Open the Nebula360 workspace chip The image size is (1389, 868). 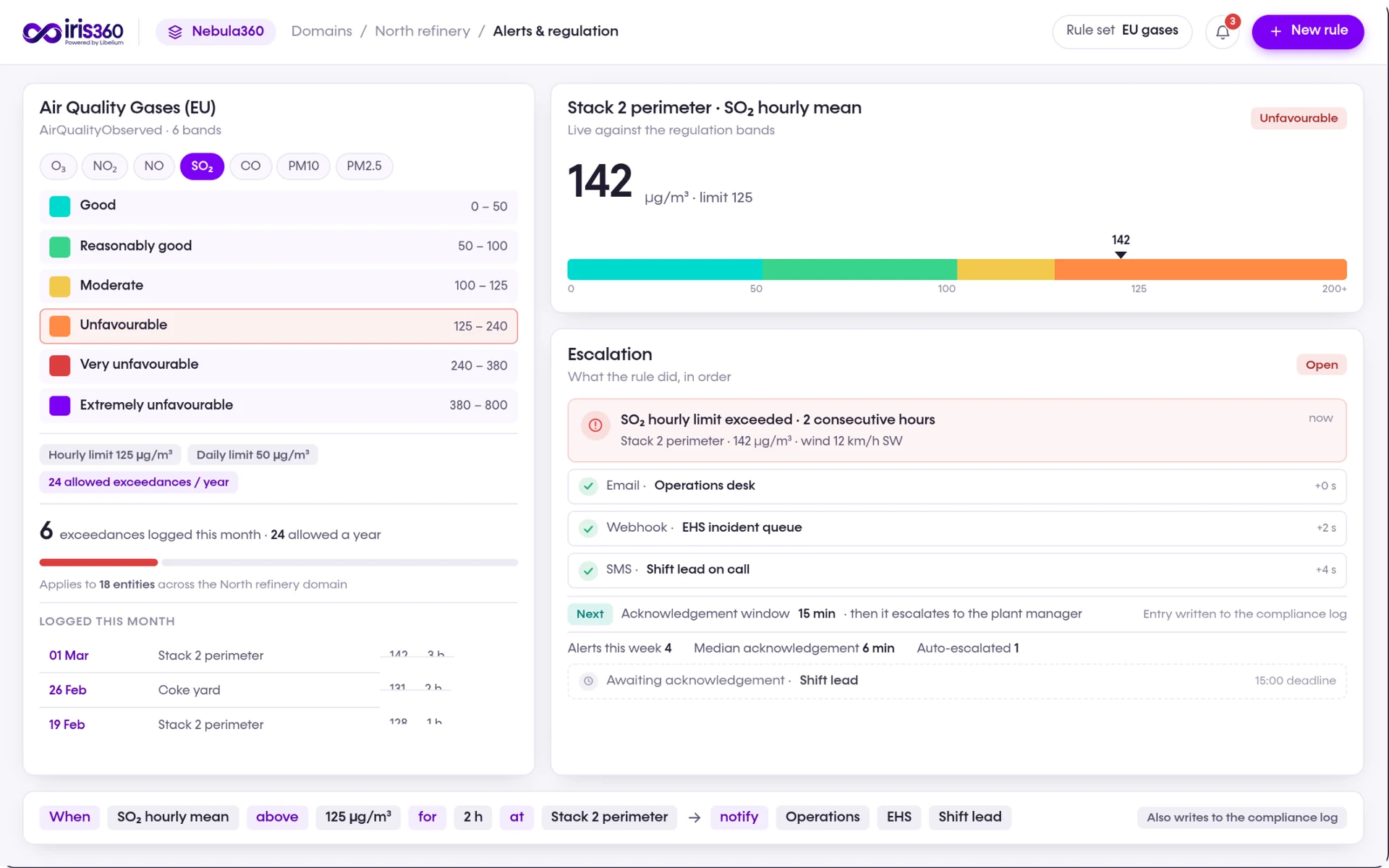pos(216,32)
